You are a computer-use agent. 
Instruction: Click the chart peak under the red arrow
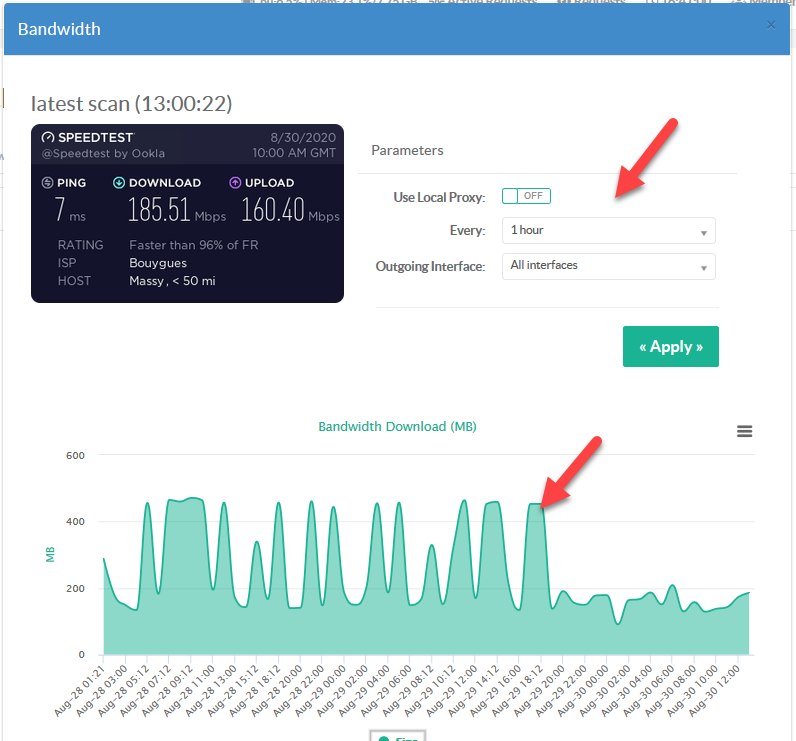(537, 505)
